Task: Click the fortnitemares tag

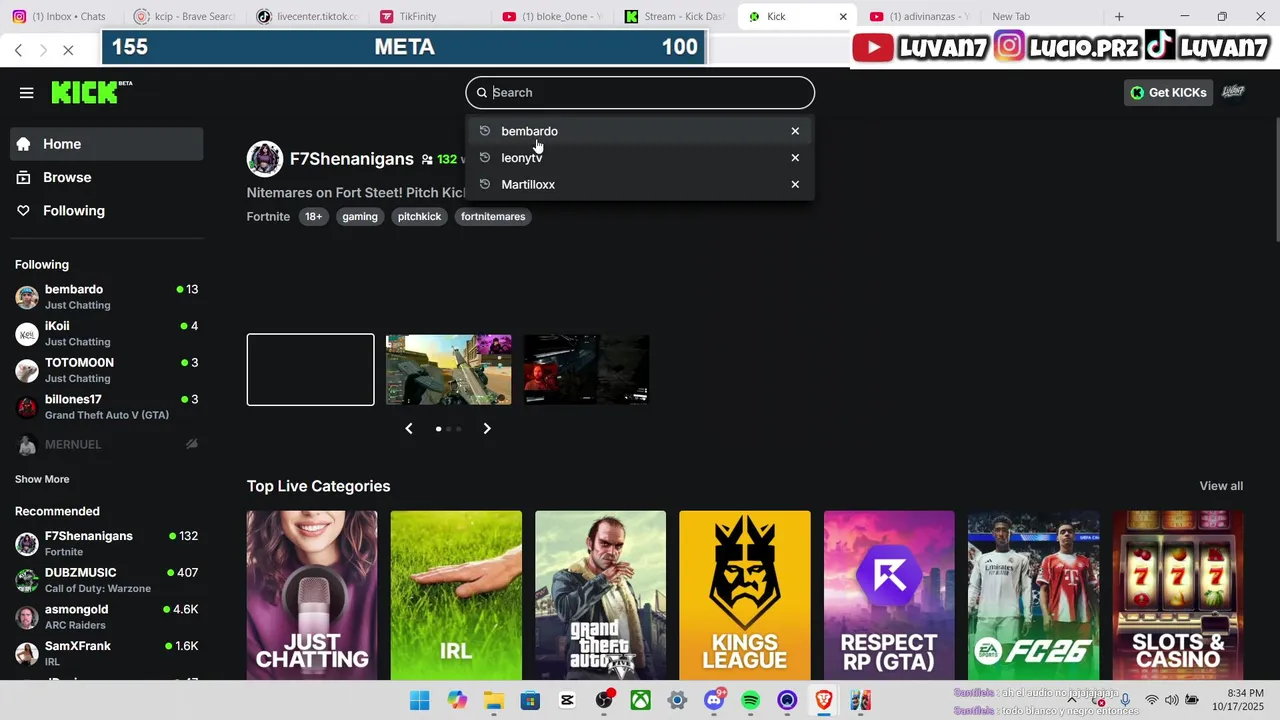Action: pos(493,217)
